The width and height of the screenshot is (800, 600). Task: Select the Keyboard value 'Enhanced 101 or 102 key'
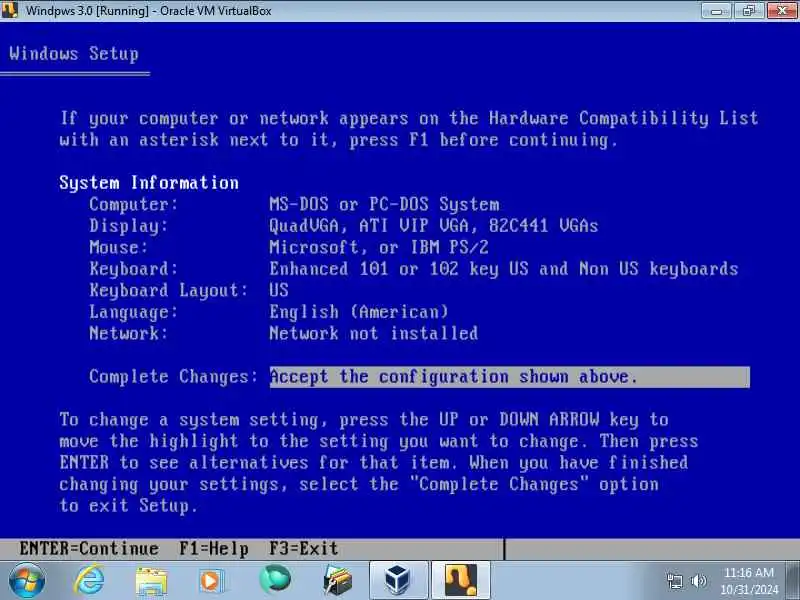coord(504,269)
